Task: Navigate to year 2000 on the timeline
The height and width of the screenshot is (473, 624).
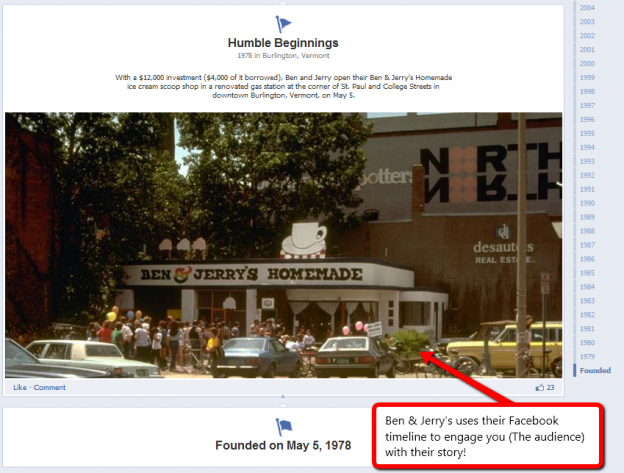Action: tap(587, 64)
